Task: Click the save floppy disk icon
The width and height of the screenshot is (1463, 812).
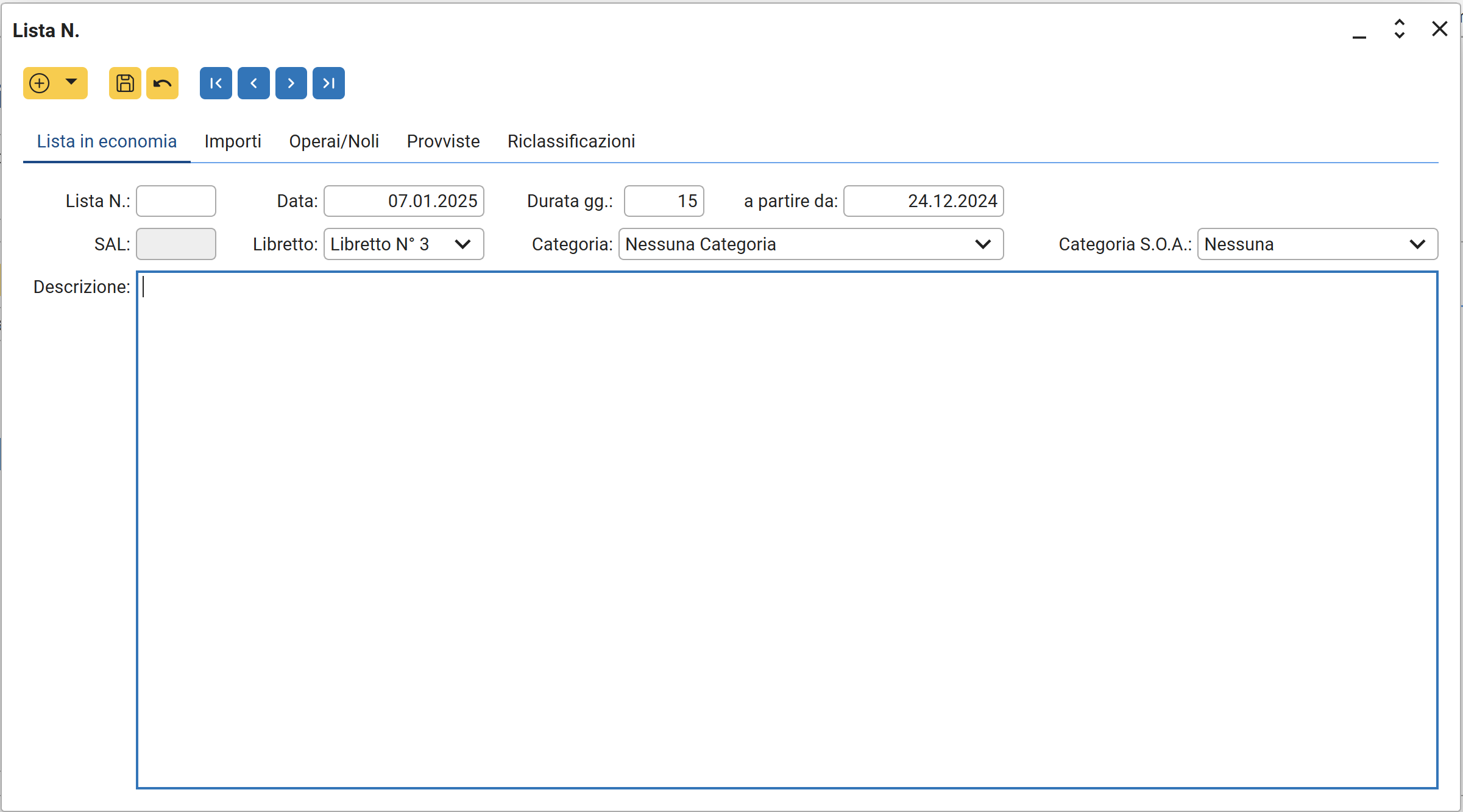Action: pos(125,83)
